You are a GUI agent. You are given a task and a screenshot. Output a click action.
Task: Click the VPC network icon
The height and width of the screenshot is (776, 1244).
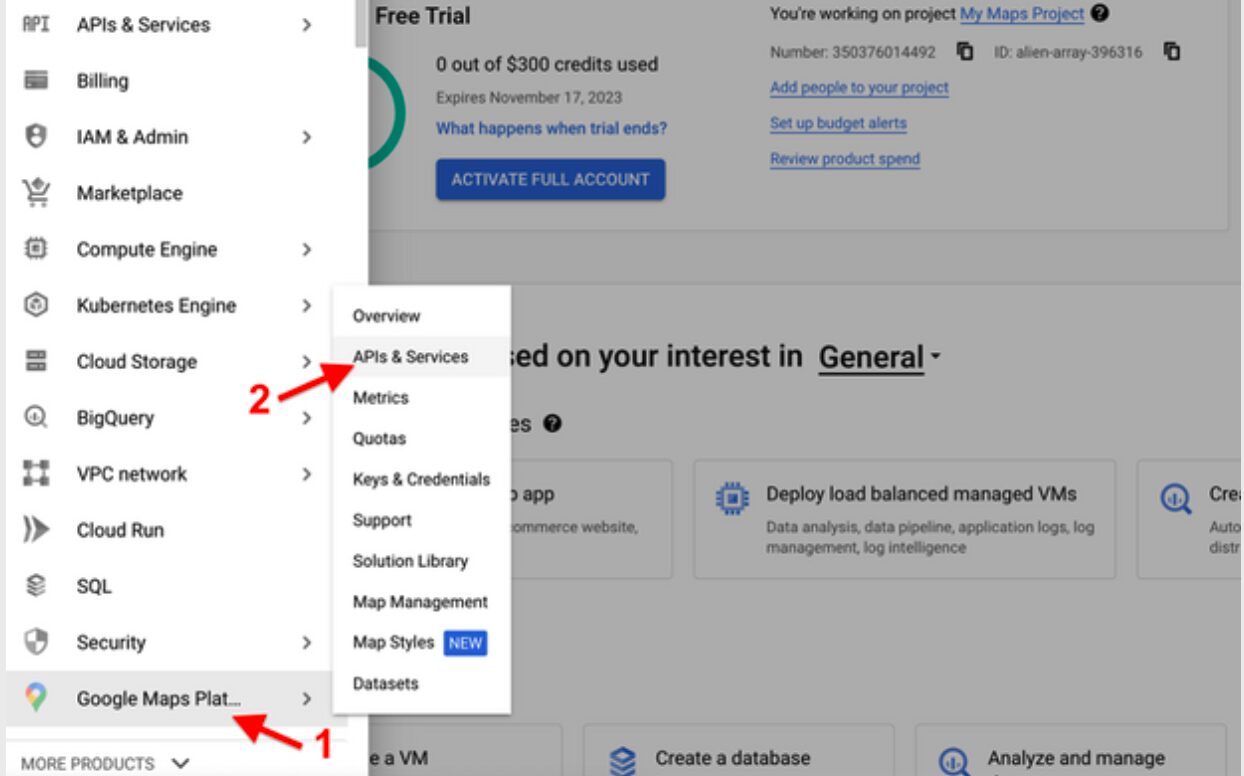(x=36, y=474)
